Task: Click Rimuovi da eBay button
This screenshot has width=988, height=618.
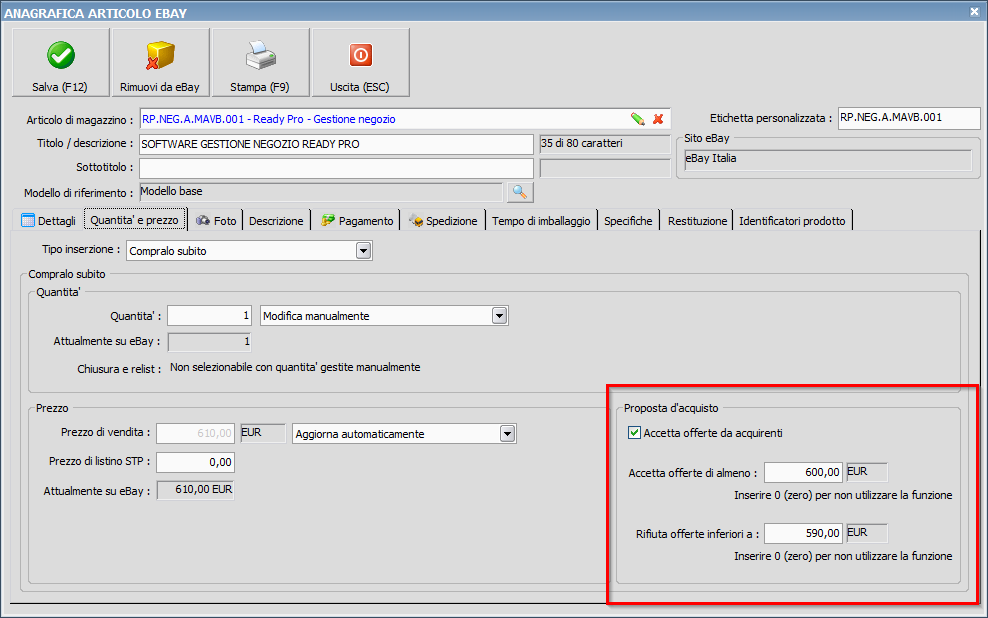Action: coord(160,62)
